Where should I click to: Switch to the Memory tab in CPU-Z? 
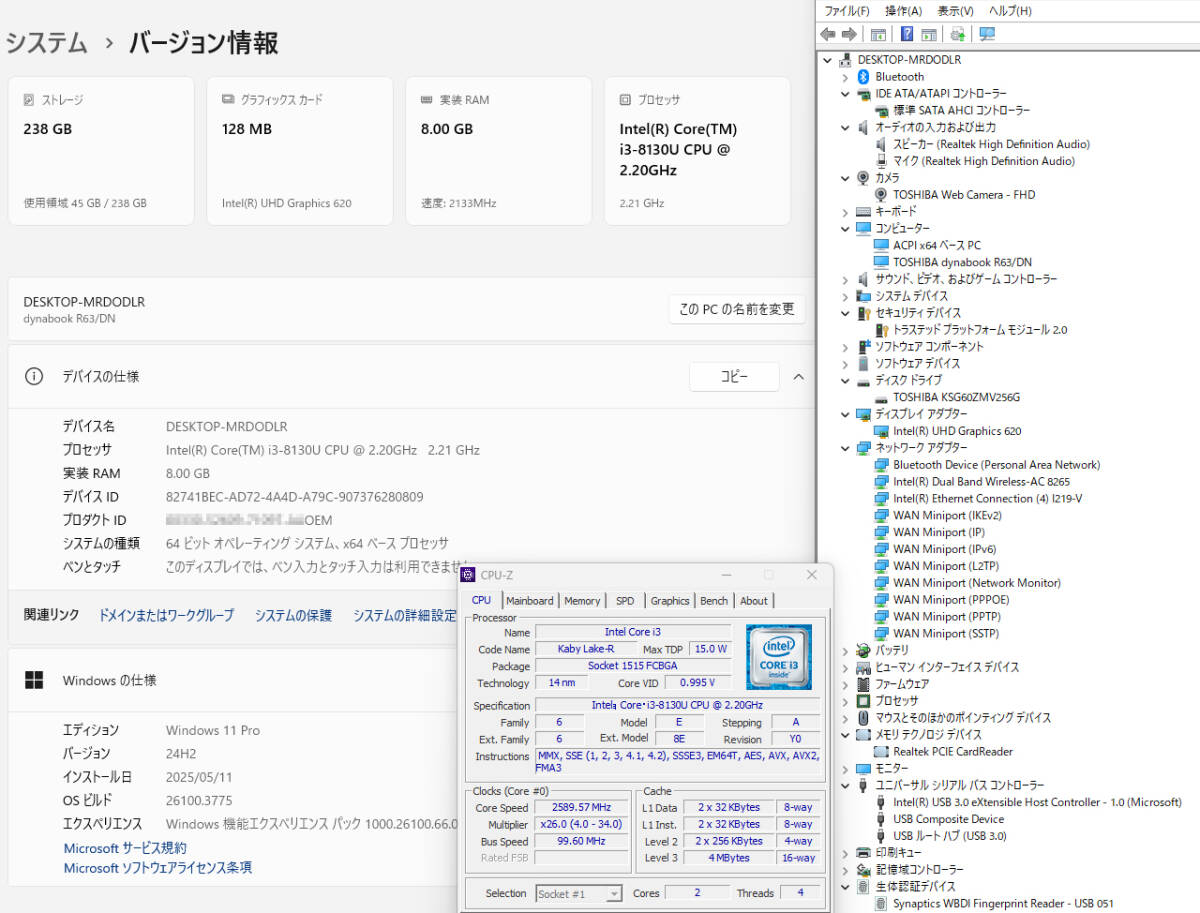point(582,601)
